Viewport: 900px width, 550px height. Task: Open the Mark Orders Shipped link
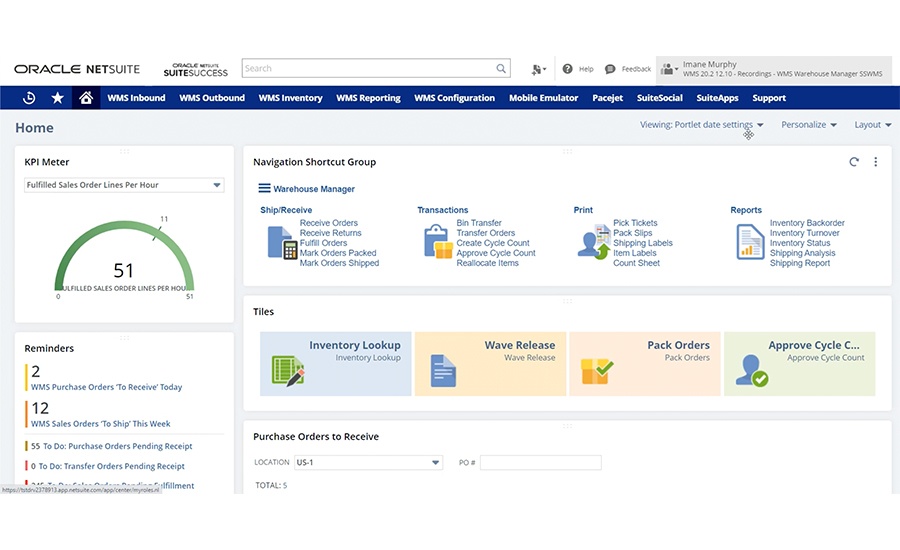point(339,263)
